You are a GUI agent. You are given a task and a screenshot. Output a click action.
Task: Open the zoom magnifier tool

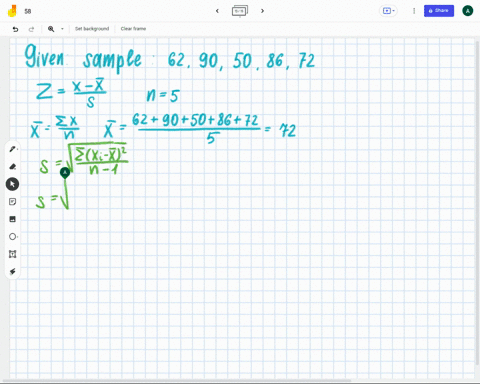click(51, 29)
